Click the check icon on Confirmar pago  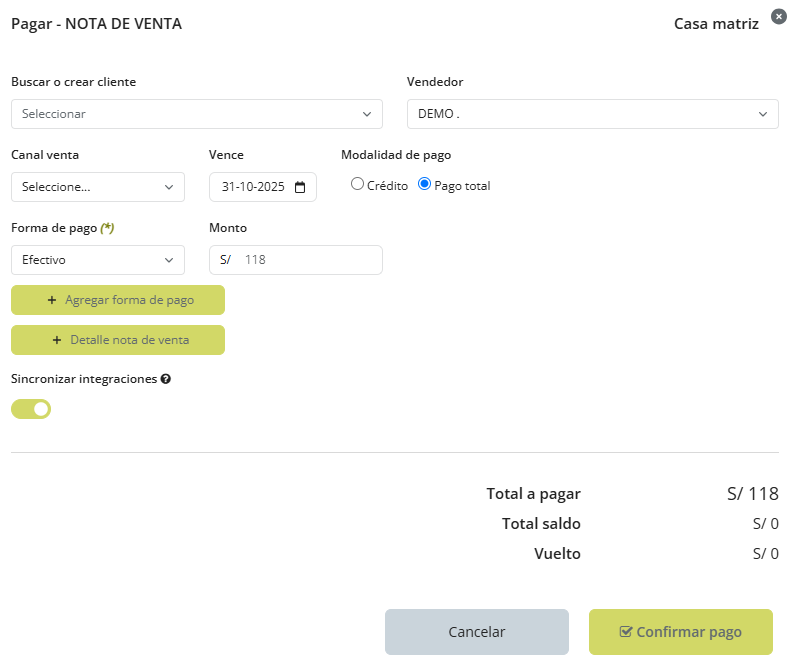click(626, 632)
